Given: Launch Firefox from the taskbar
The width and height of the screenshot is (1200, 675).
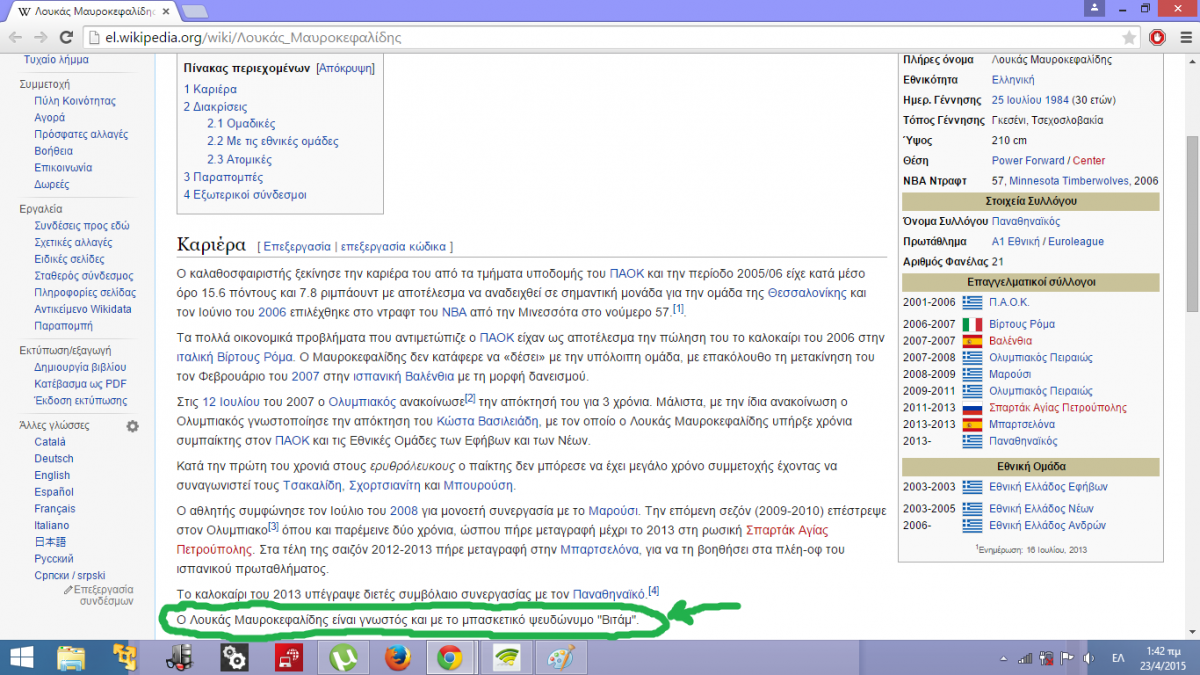Looking at the screenshot, I should coord(397,657).
